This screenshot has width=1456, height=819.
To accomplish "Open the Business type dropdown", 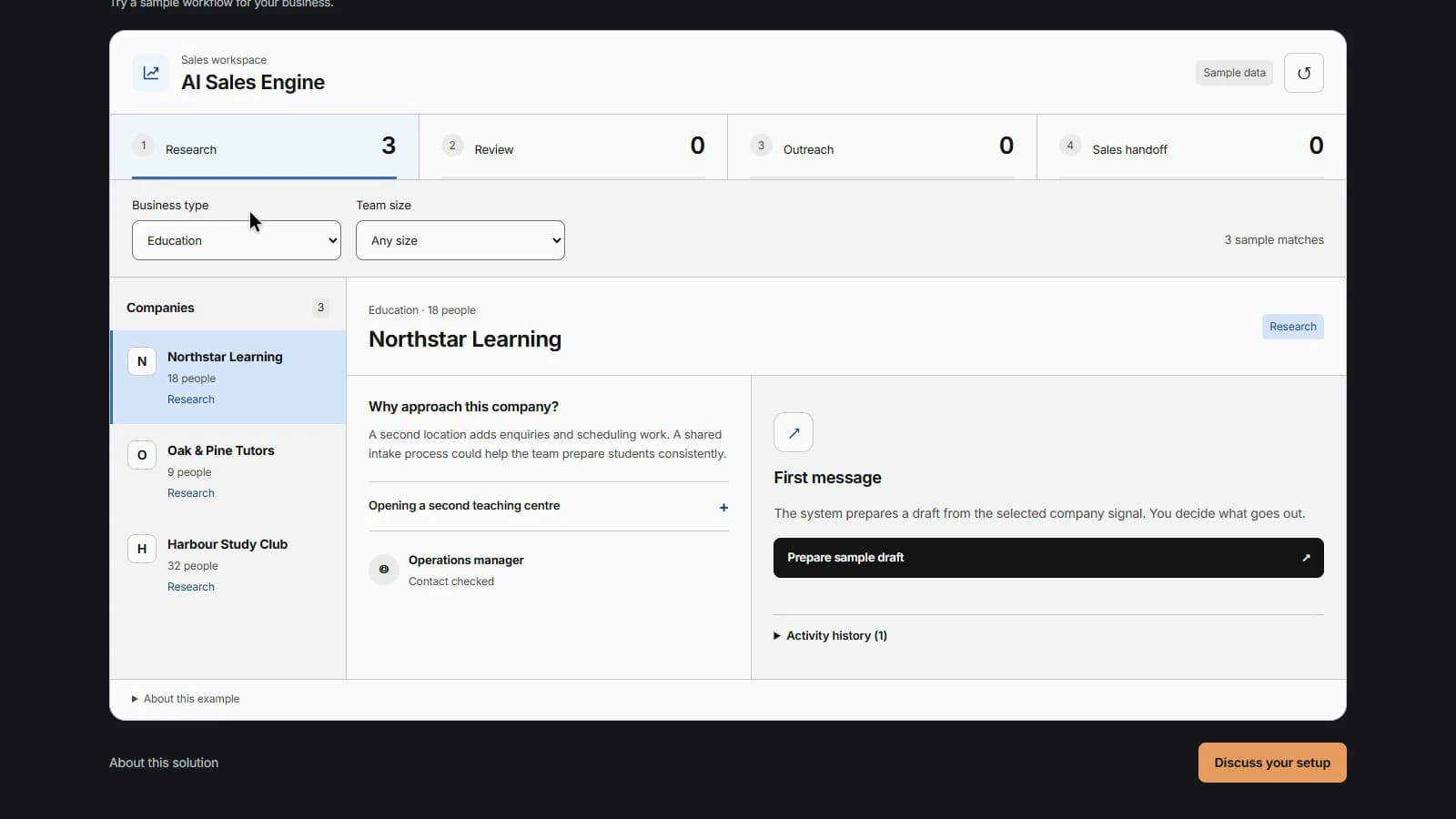I will (x=237, y=240).
